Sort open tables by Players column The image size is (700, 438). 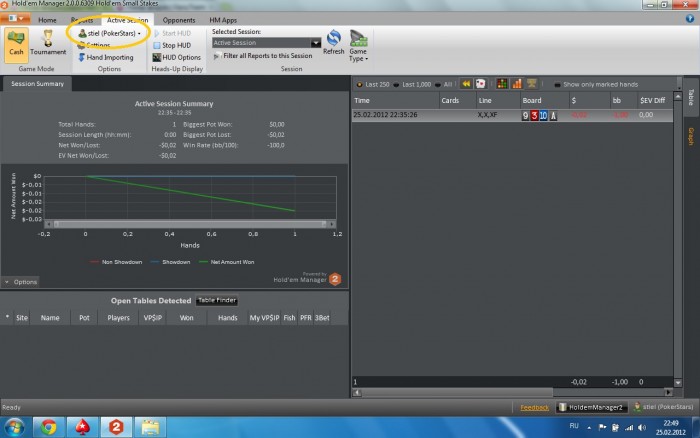coord(118,318)
